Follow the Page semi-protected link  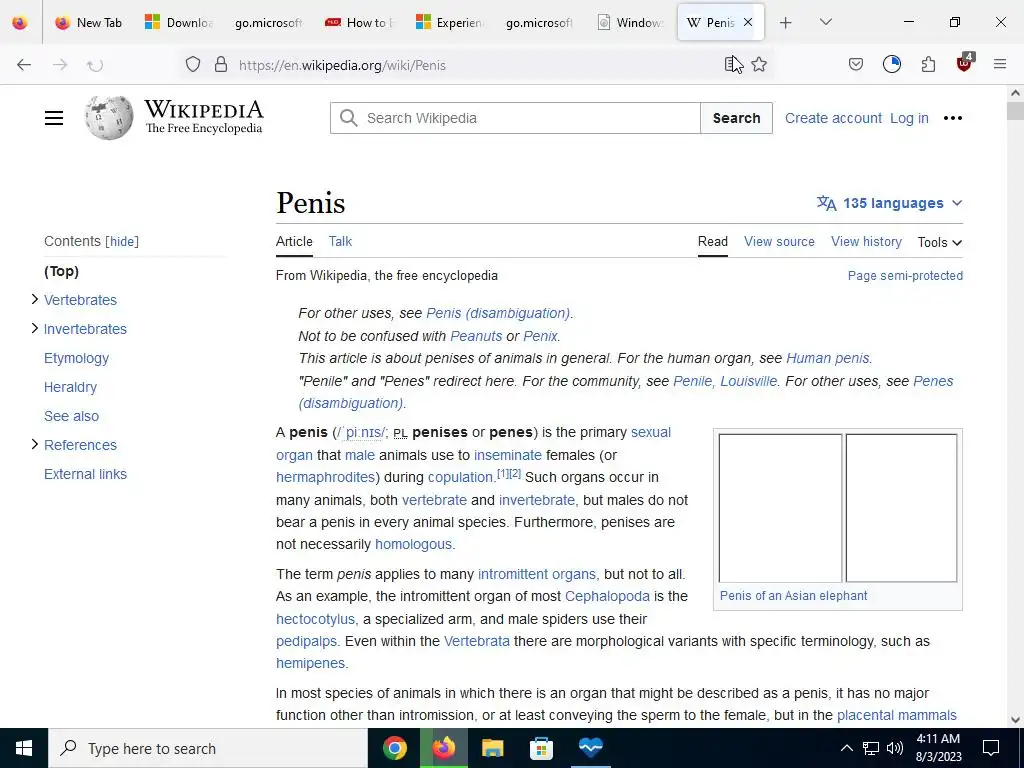(x=905, y=276)
